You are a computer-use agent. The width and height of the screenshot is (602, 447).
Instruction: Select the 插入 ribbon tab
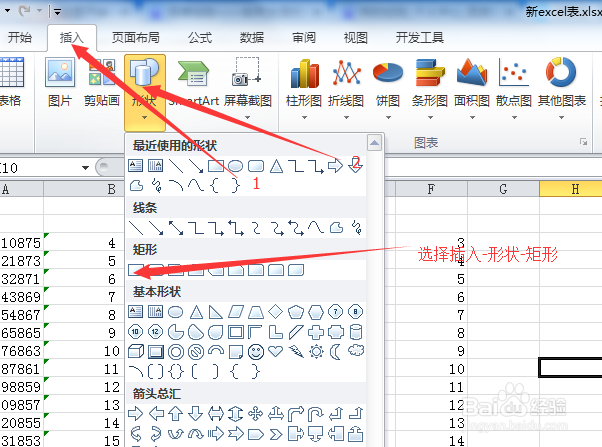click(x=71, y=38)
